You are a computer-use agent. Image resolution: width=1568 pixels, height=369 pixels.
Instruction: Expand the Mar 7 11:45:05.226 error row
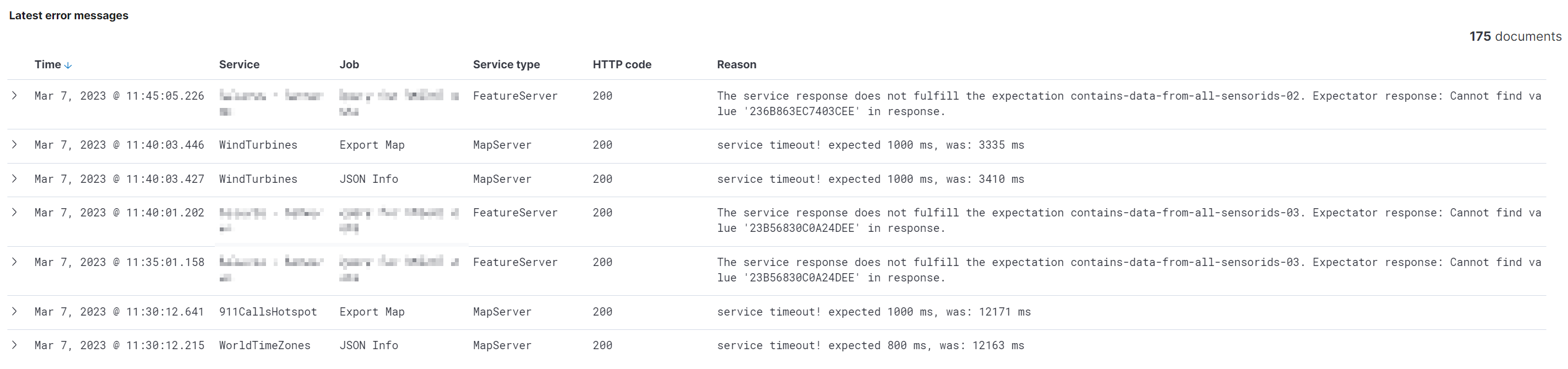coord(15,96)
